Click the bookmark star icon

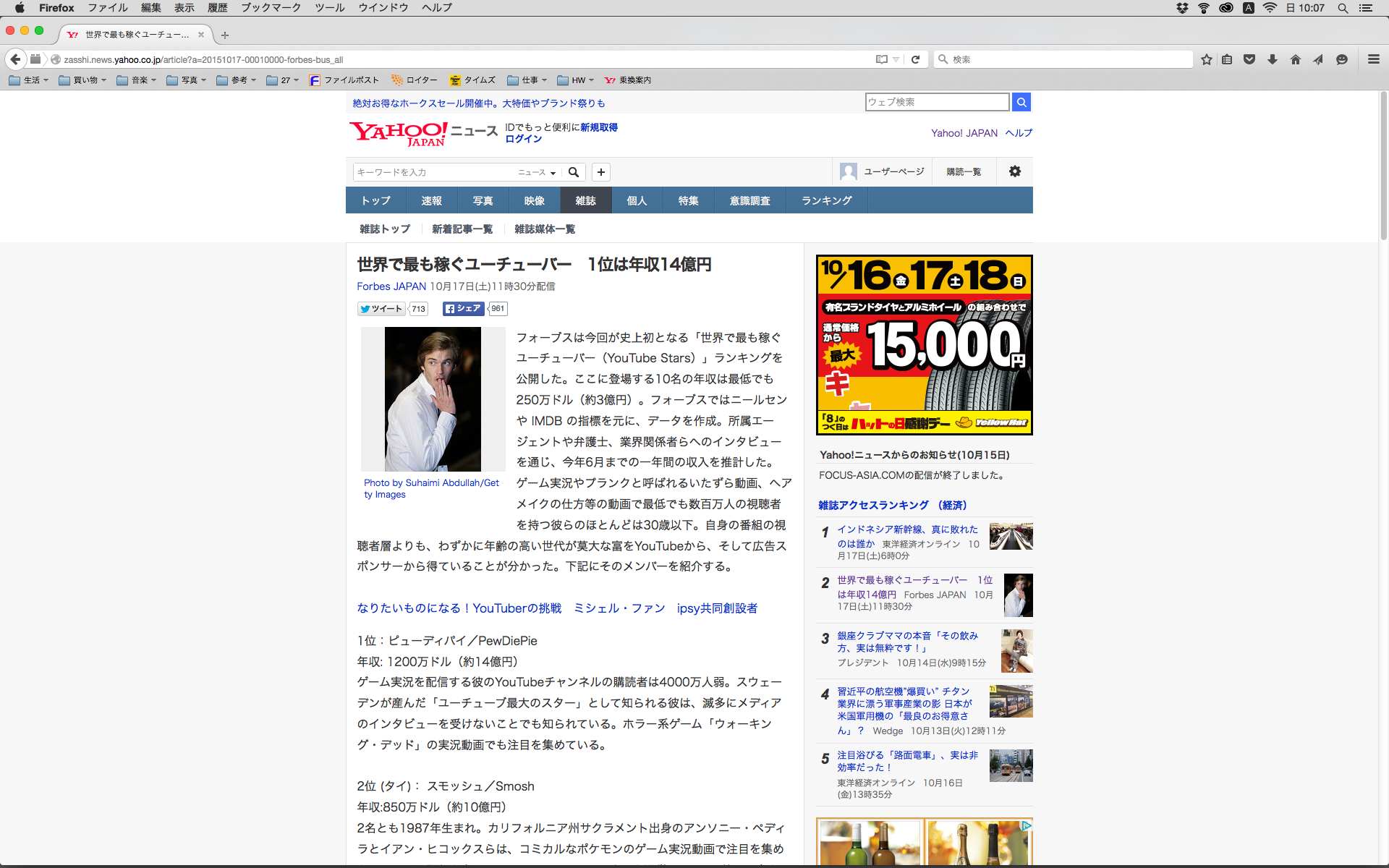point(1206,59)
